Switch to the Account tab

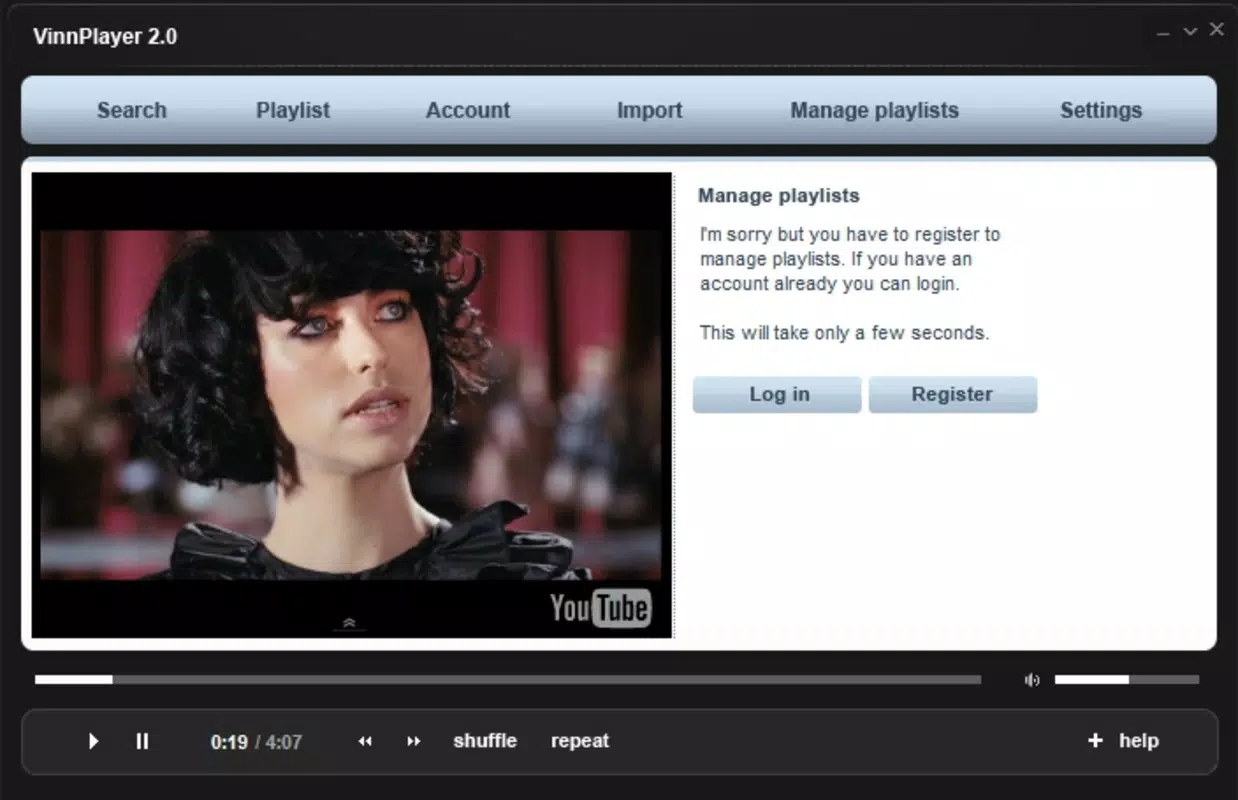pos(468,110)
